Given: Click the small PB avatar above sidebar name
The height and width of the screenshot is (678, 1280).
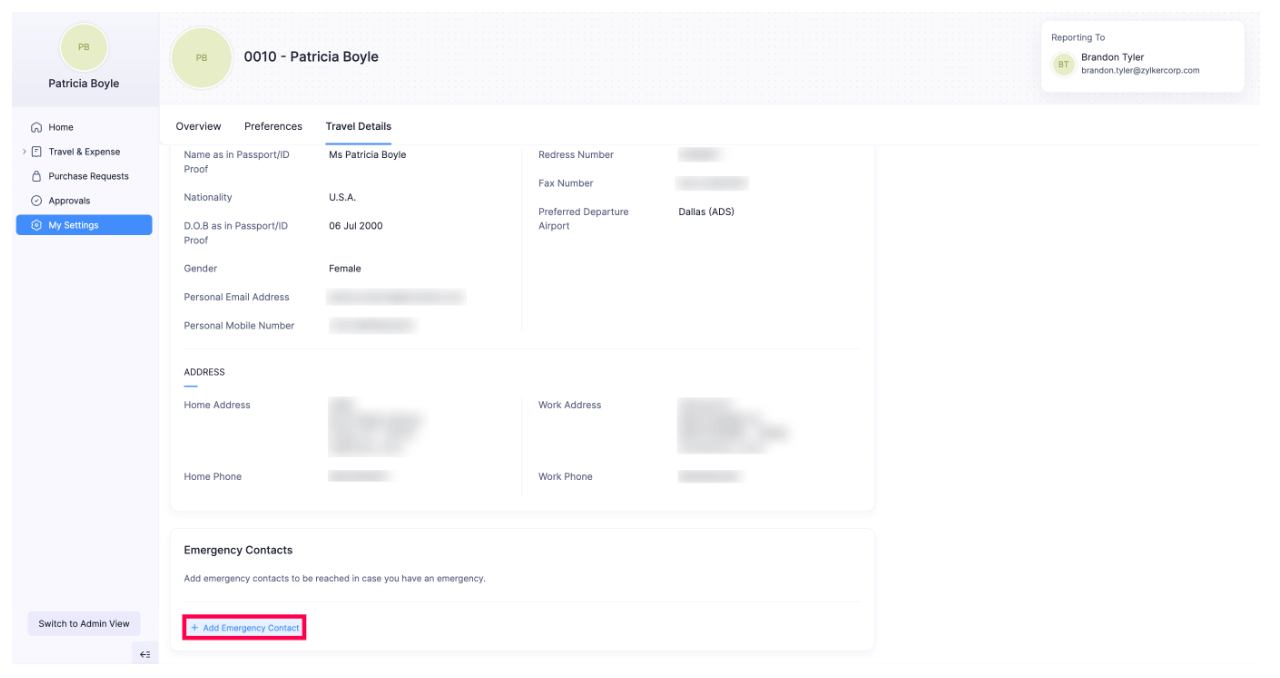Looking at the screenshot, I should [84, 47].
